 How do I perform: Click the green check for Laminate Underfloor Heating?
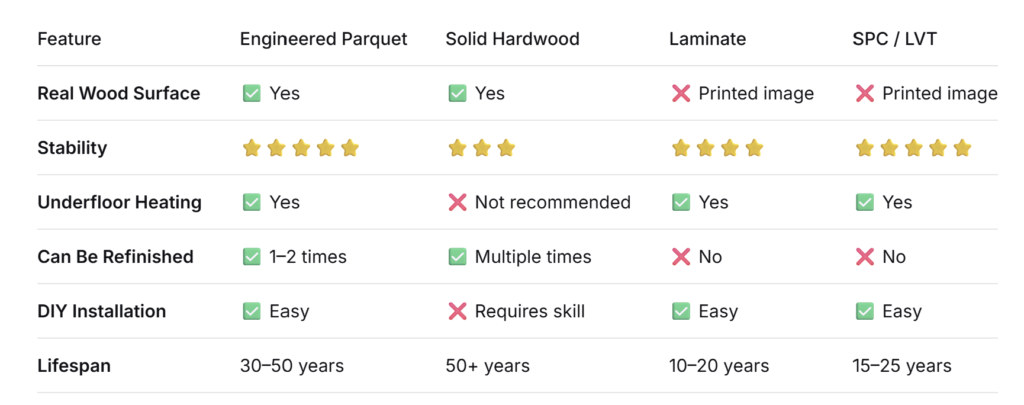coord(680,202)
